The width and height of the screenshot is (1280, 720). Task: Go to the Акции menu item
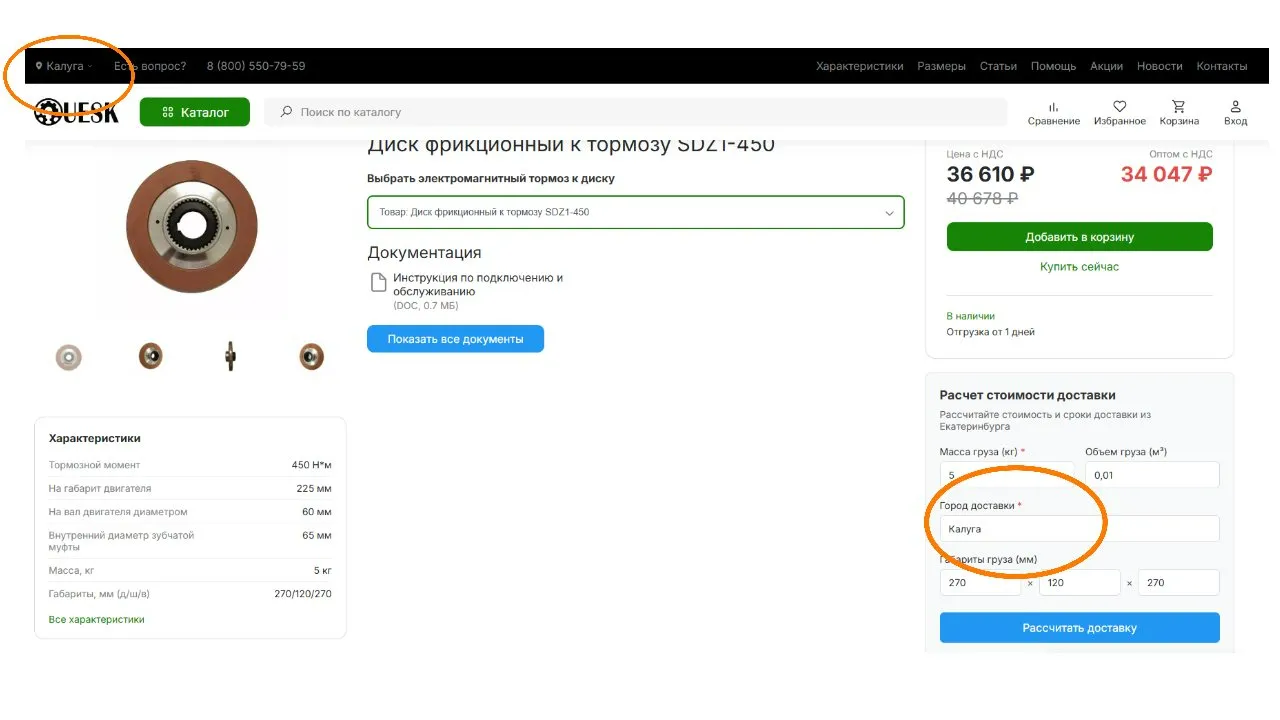pos(1106,66)
